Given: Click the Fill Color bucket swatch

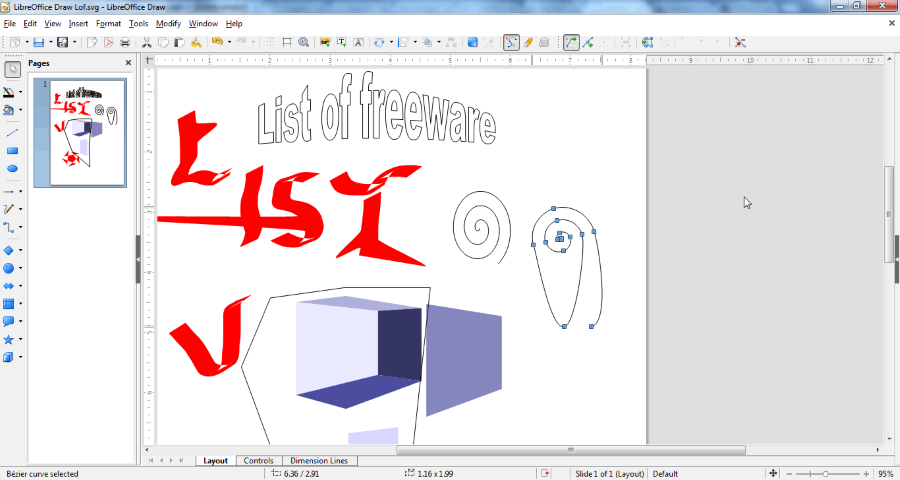Looking at the screenshot, I should click(9, 110).
